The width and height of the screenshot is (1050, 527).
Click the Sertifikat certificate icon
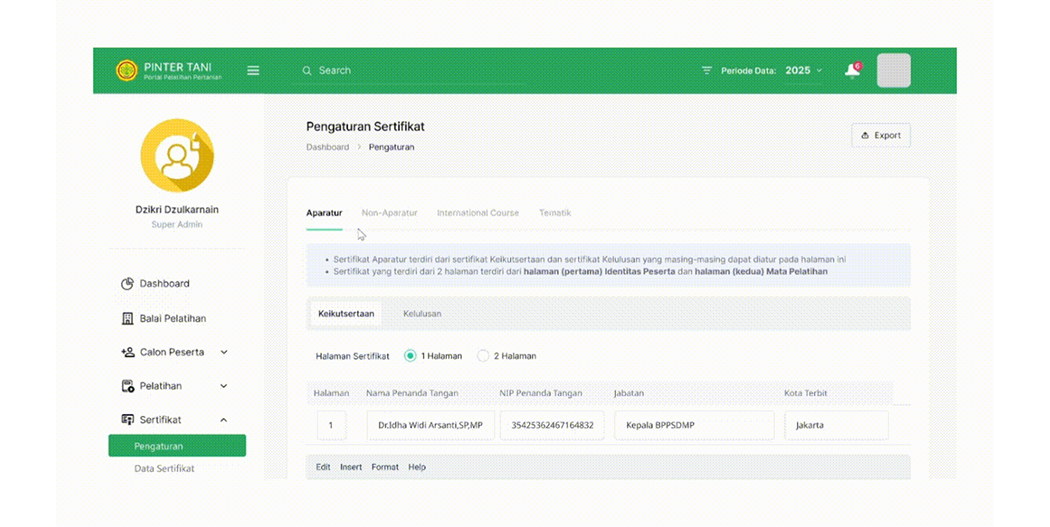click(127, 420)
